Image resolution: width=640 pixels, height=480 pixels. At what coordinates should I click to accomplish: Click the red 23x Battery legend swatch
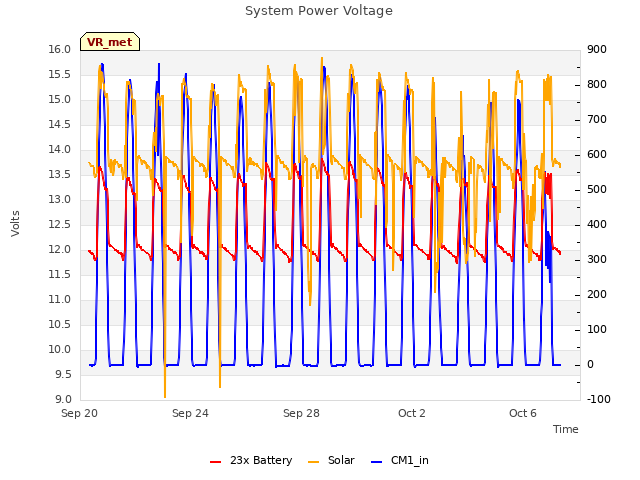(x=216, y=462)
